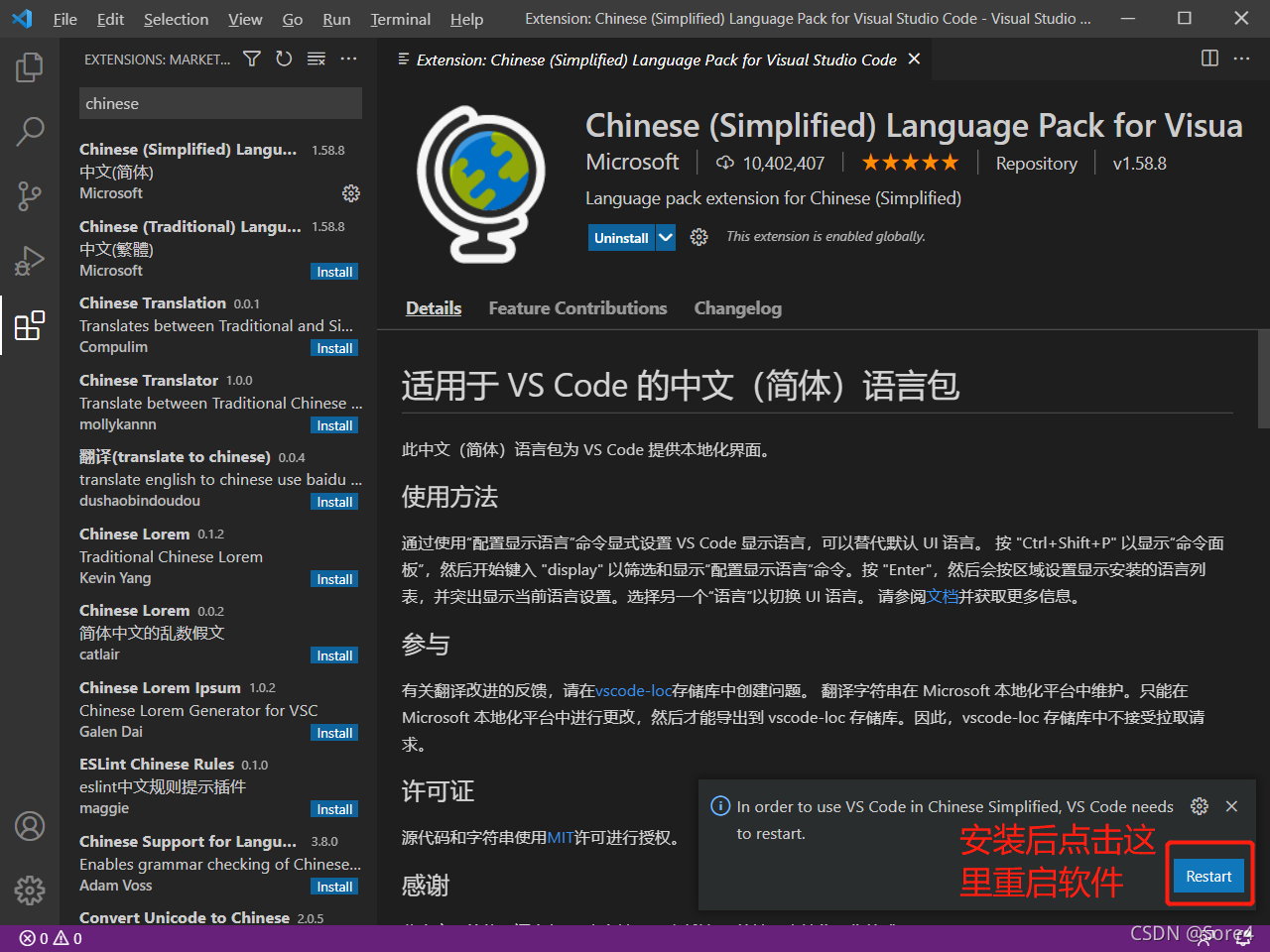1270x952 pixels.
Task: Open the Help menu
Action: tap(466, 19)
